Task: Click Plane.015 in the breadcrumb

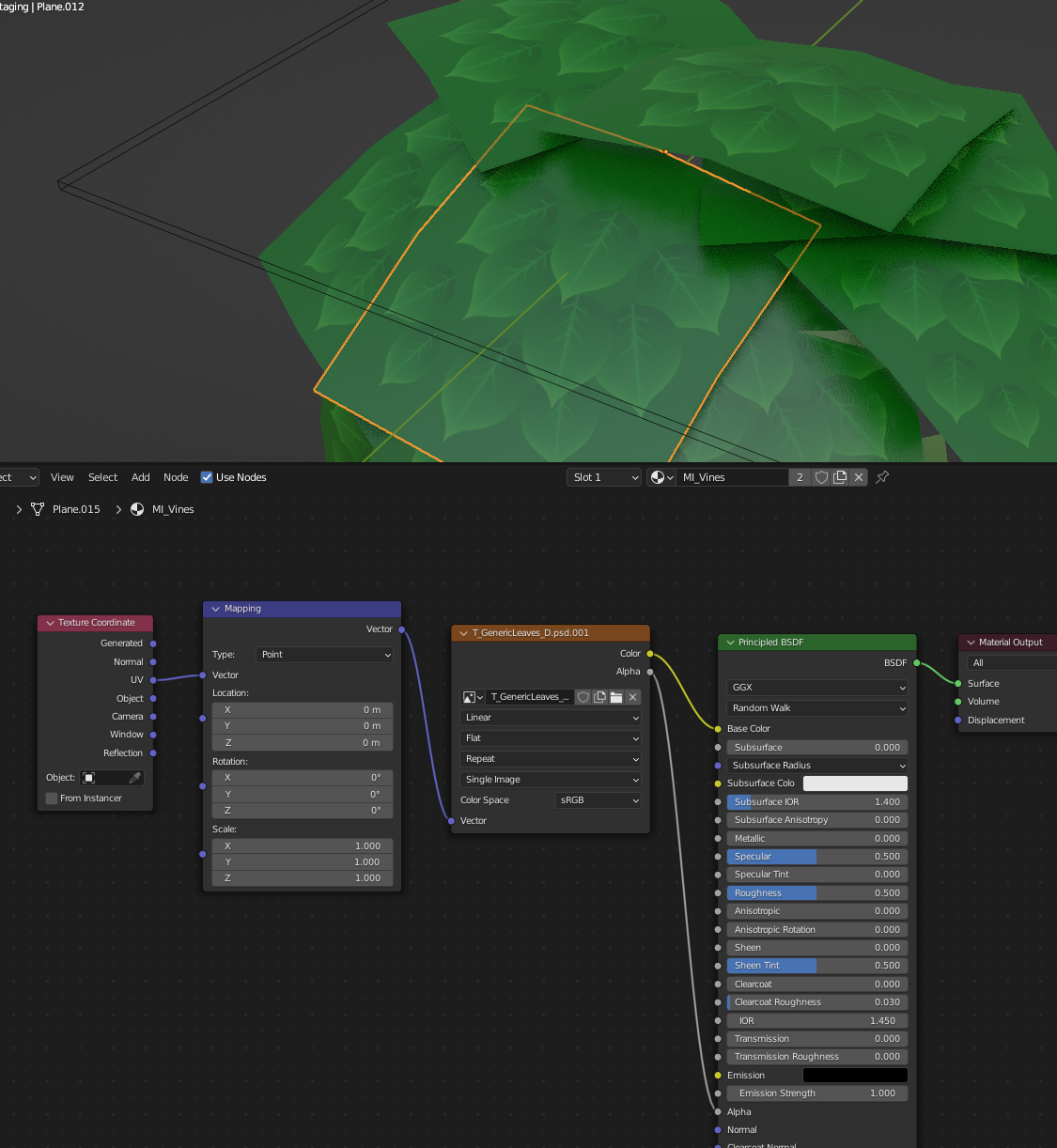Action: (76, 509)
